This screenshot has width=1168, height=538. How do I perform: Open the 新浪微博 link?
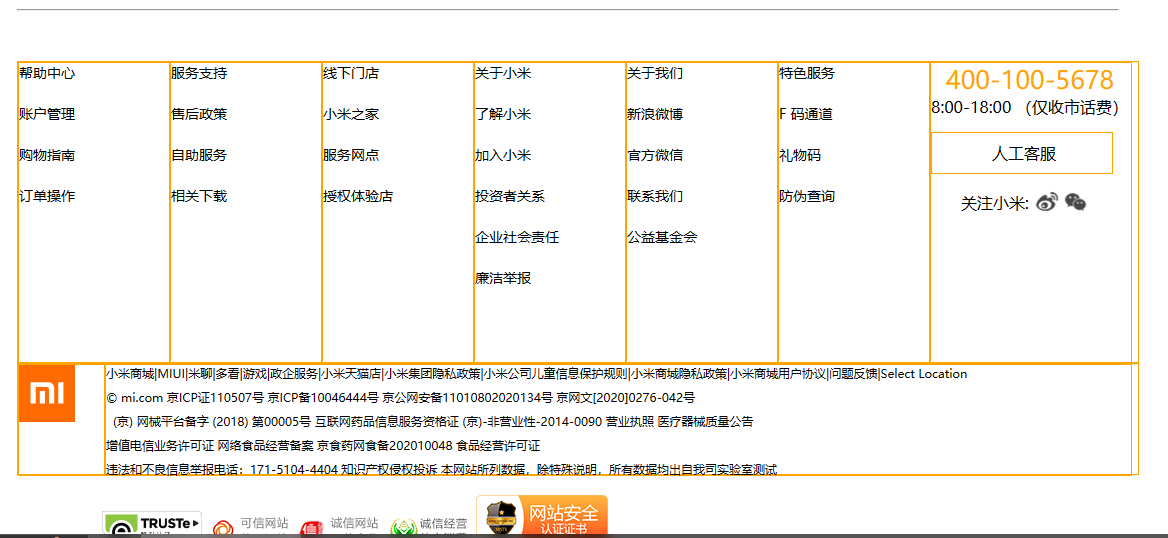655,115
